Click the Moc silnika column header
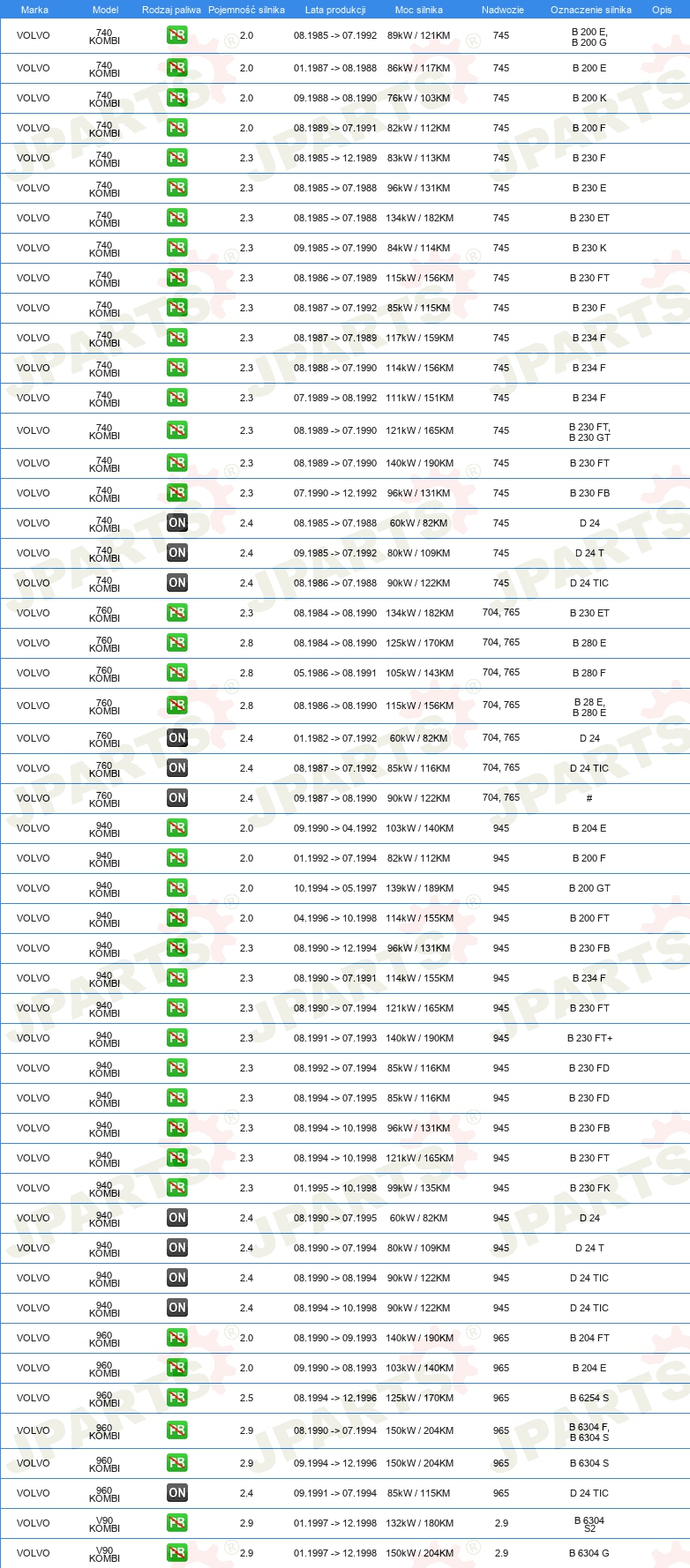690x1568 pixels. [x=419, y=10]
